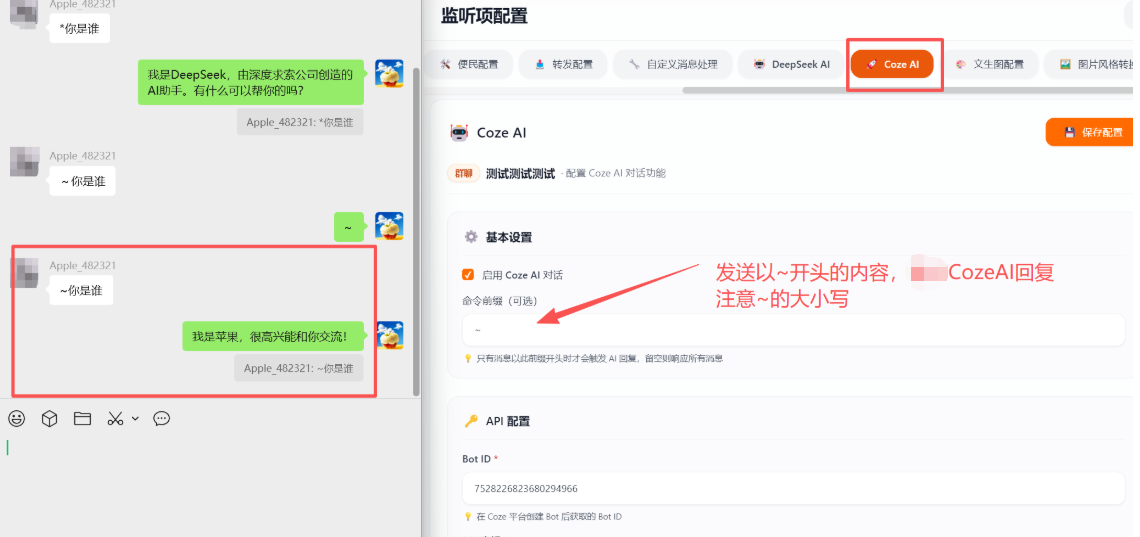Click the hint 在 Coze 平台创建 Bot 后获取的 Bot ID

(x=549, y=517)
